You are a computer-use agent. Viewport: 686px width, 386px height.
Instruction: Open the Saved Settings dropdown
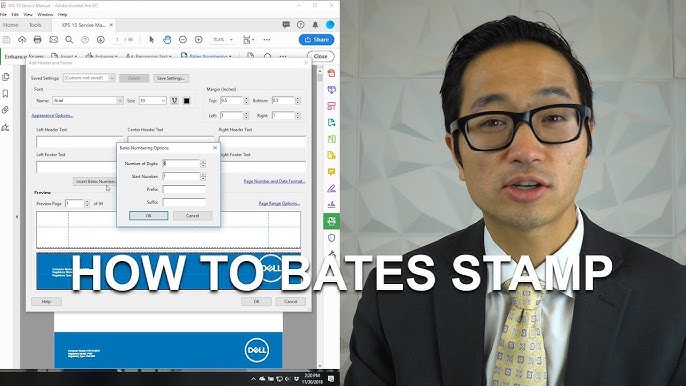pyautogui.click(x=89, y=78)
